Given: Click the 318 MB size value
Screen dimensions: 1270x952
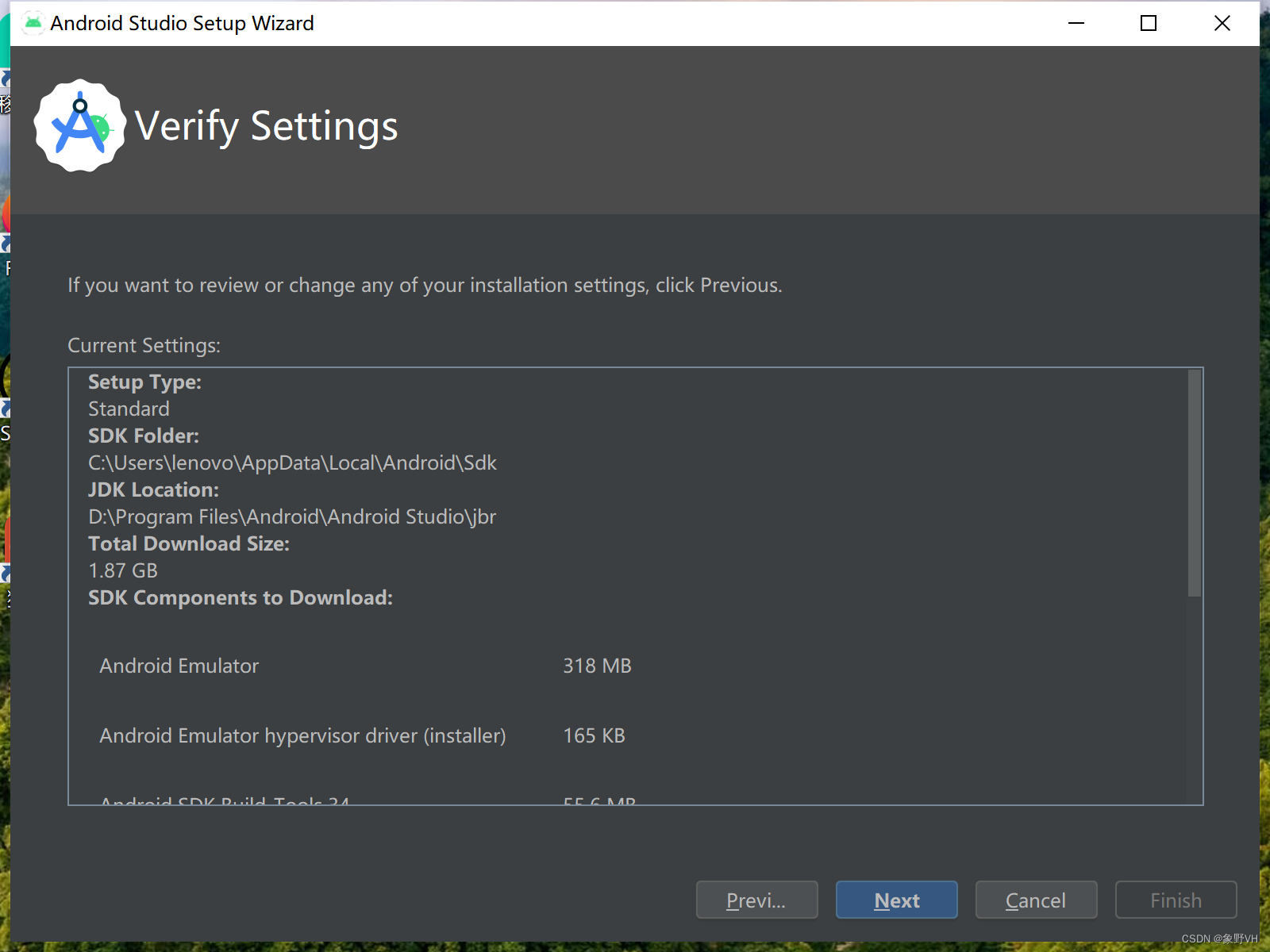Looking at the screenshot, I should coord(597,666).
